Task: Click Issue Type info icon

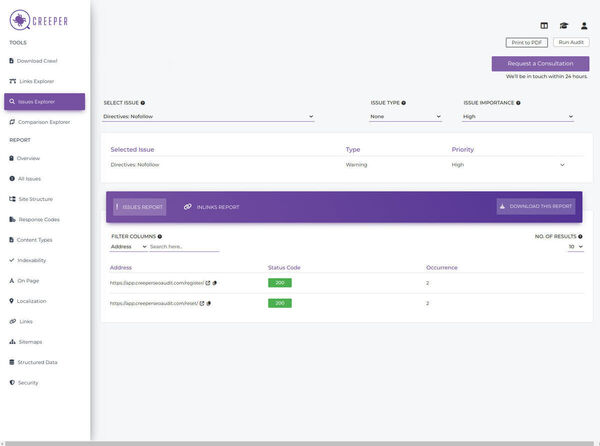Action: pos(404,103)
